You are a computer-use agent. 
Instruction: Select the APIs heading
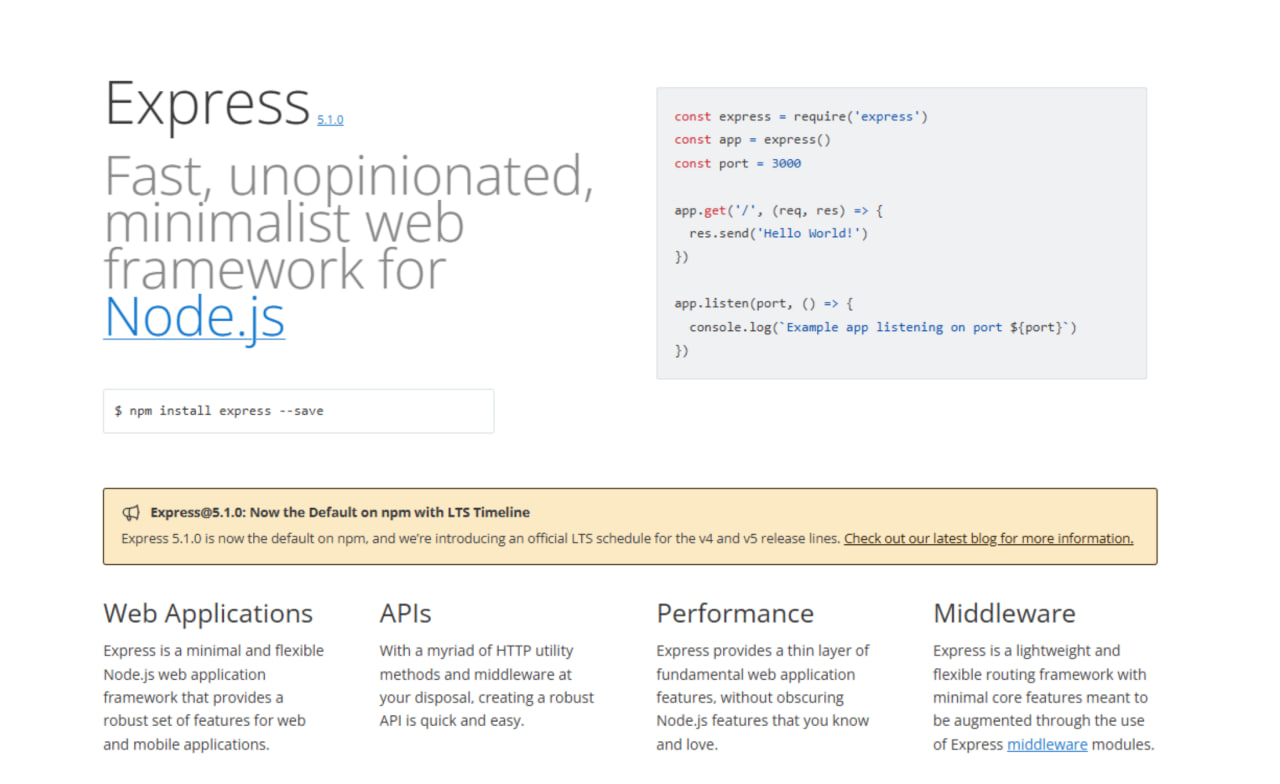(405, 613)
